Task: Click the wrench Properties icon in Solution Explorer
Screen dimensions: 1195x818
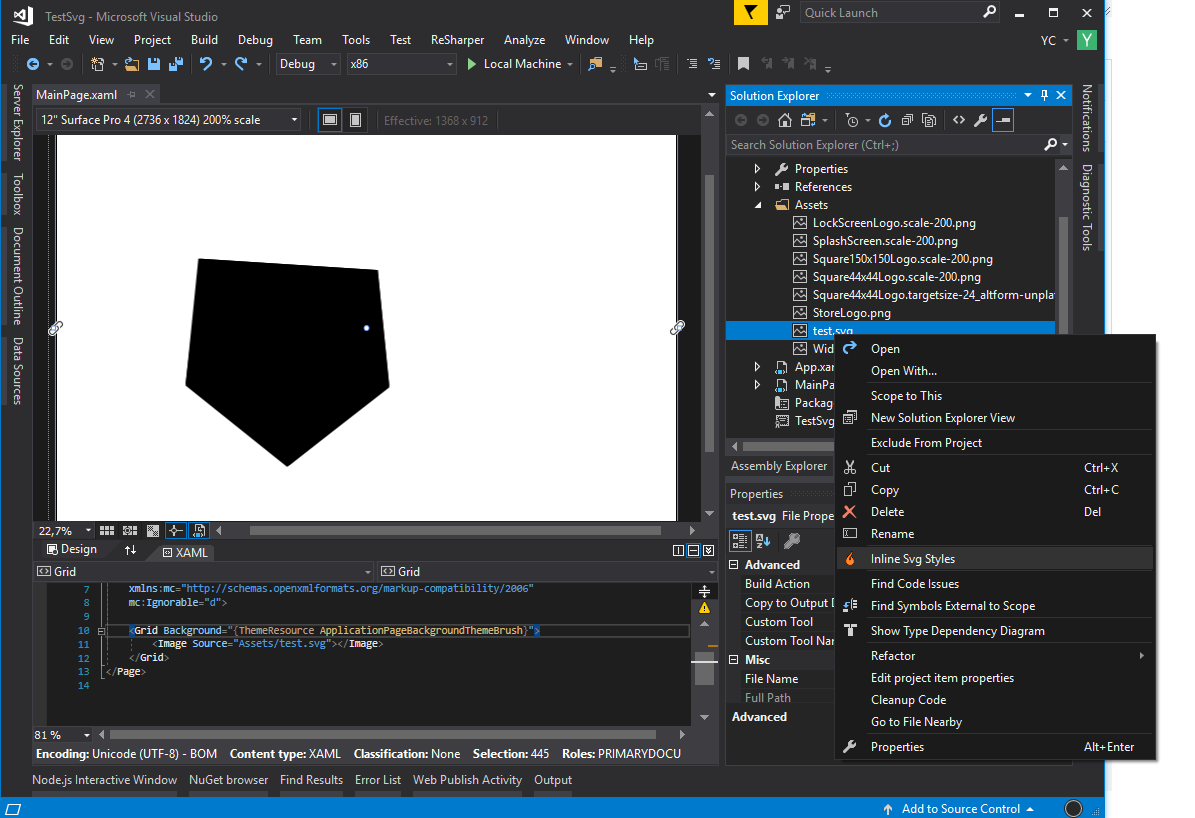Action: click(980, 120)
